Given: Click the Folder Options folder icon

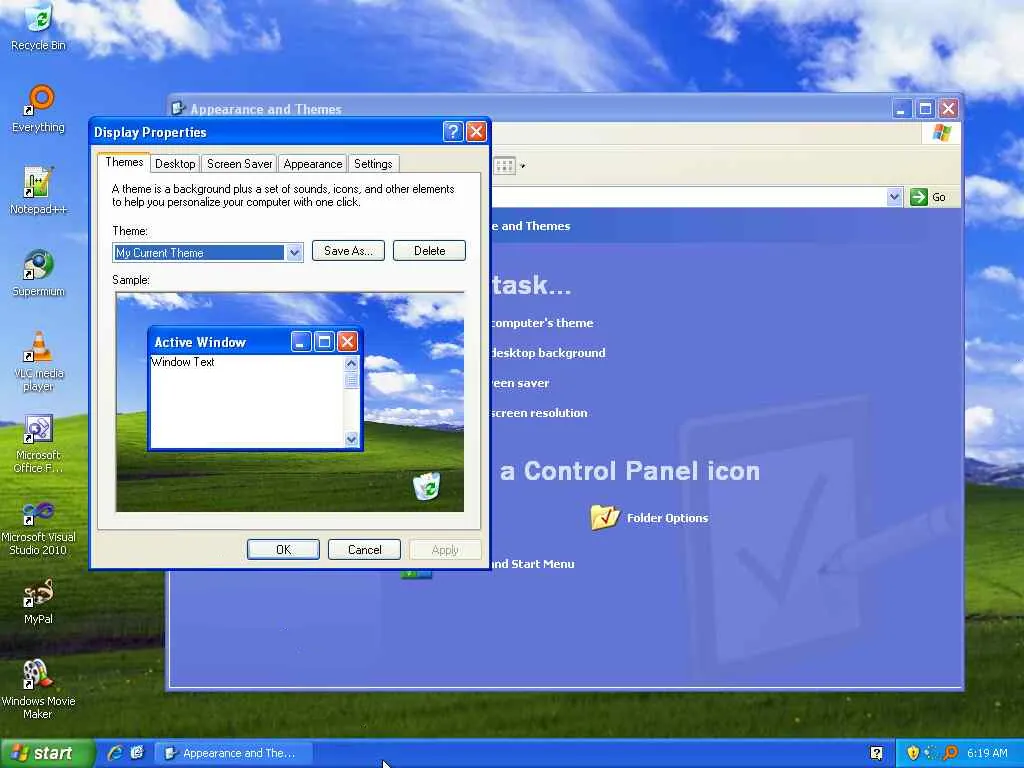Looking at the screenshot, I should pyautogui.click(x=605, y=517).
